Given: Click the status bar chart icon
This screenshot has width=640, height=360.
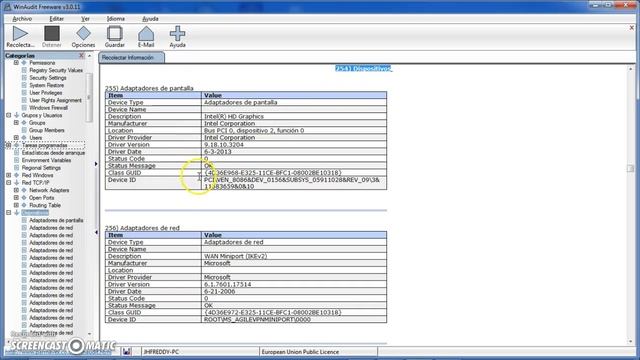Looking at the screenshot, I should [127, 351].
